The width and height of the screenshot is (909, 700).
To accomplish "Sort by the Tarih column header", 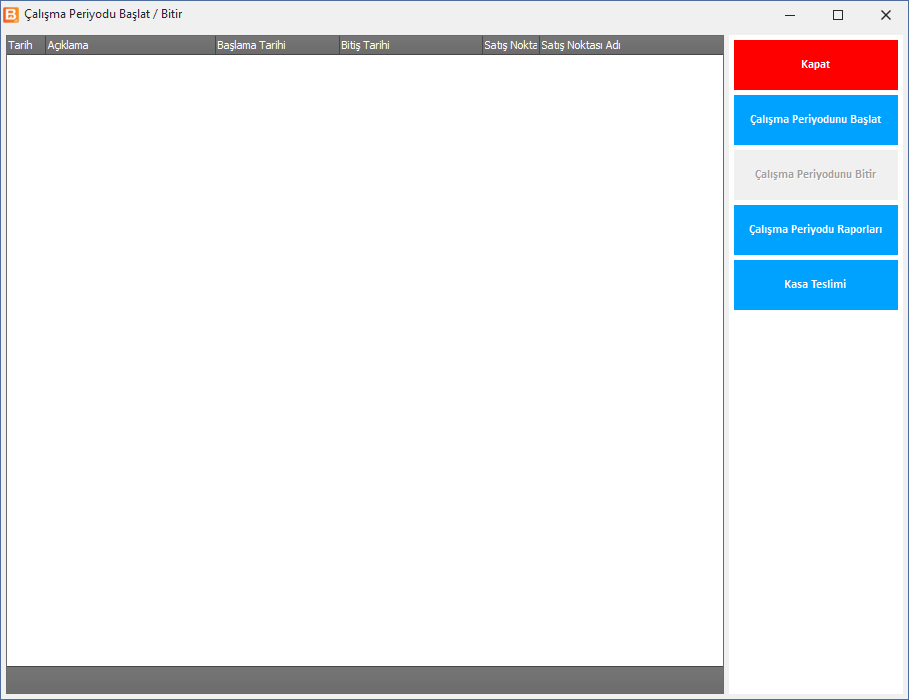I will (26, 45).
